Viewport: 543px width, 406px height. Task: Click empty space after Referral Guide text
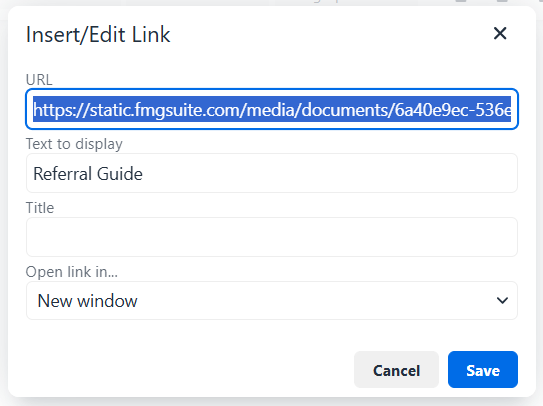(x=329, y=173)
